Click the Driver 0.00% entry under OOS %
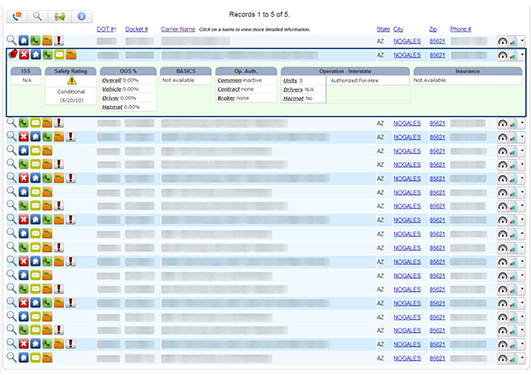Screen dimensions: 531x375 119,98
